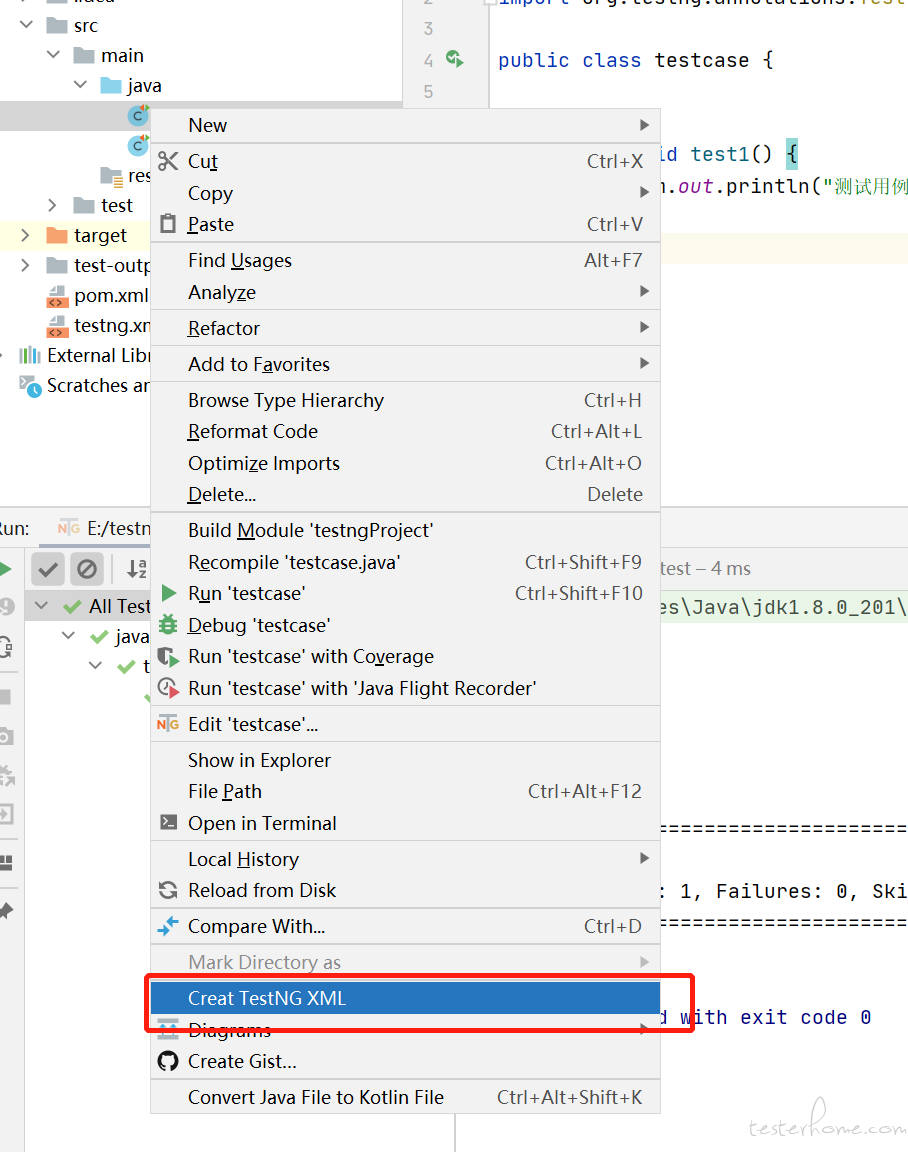The width and height of the screenshot is (908, 1152).
Task: Click the Scratches and Consoles icon
Action: pos(30,386)
